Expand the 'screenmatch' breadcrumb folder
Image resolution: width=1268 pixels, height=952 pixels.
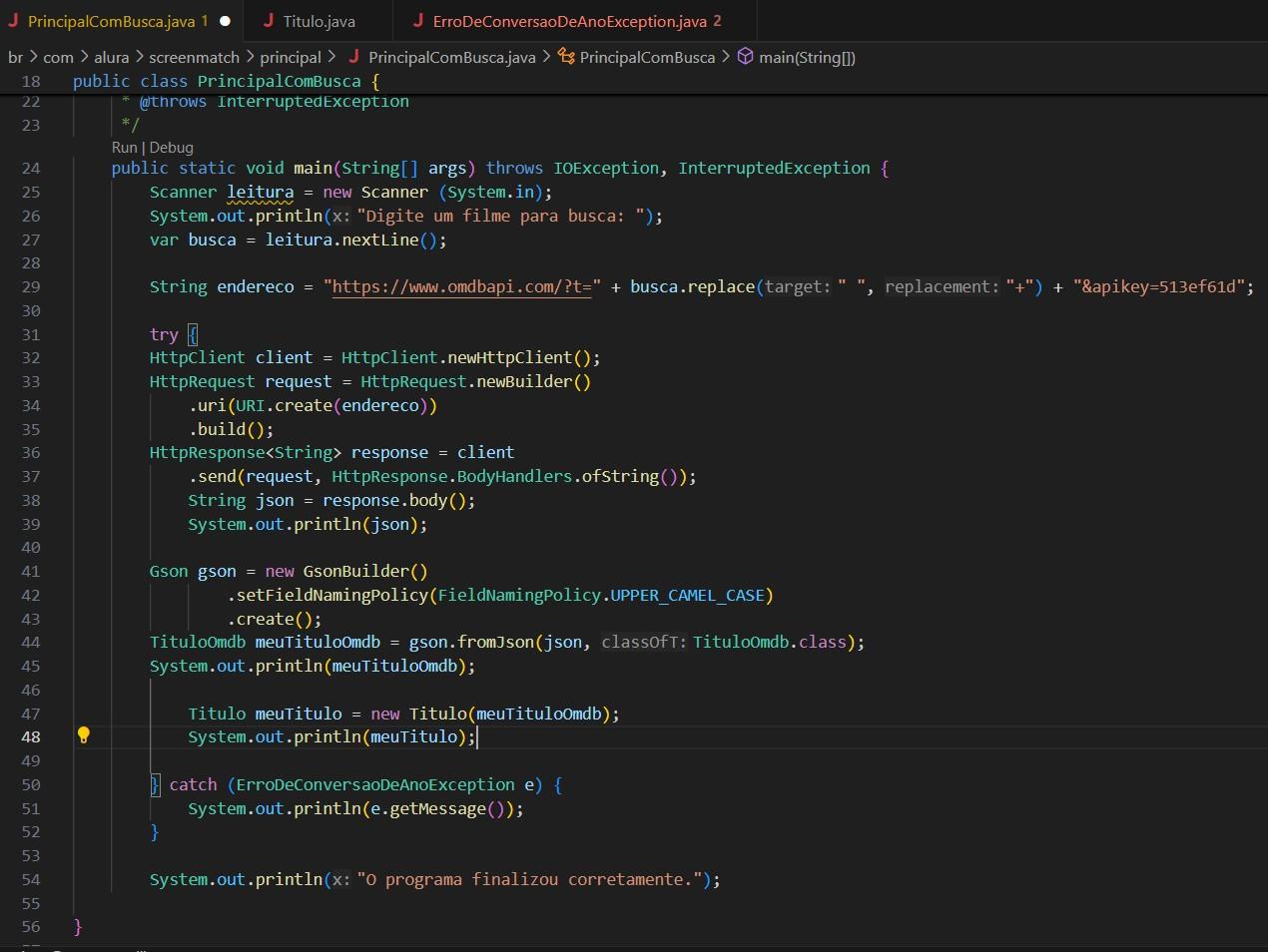click(x=194, y=57)
